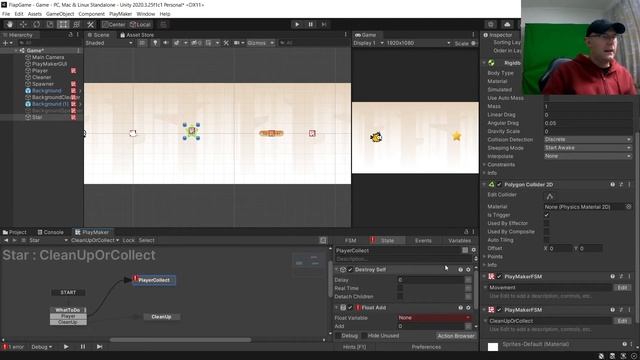This screenshot has height=360, width=640.
Task: Enable the Detach Children checkbox
Action: pyautogui.click(x=400, y=296)
